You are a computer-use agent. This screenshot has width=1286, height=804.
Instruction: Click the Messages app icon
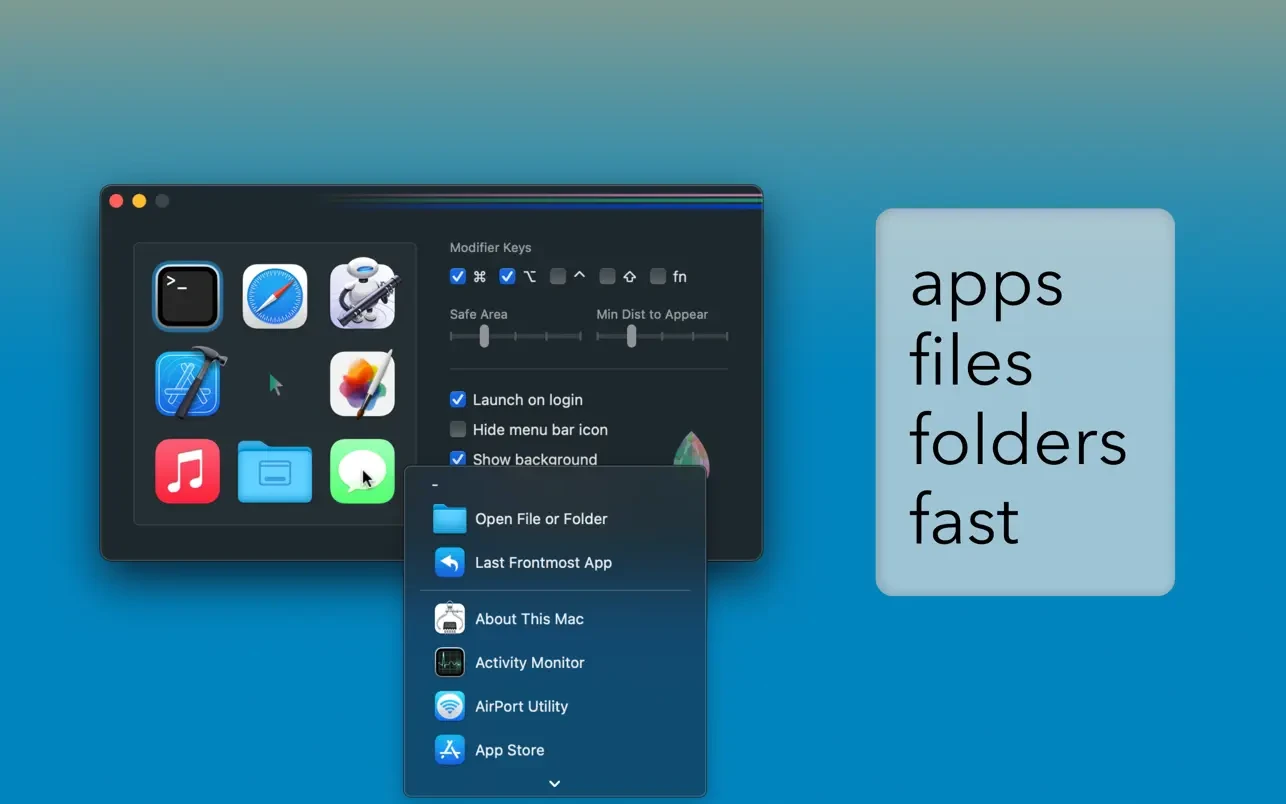tap(362, 471)
